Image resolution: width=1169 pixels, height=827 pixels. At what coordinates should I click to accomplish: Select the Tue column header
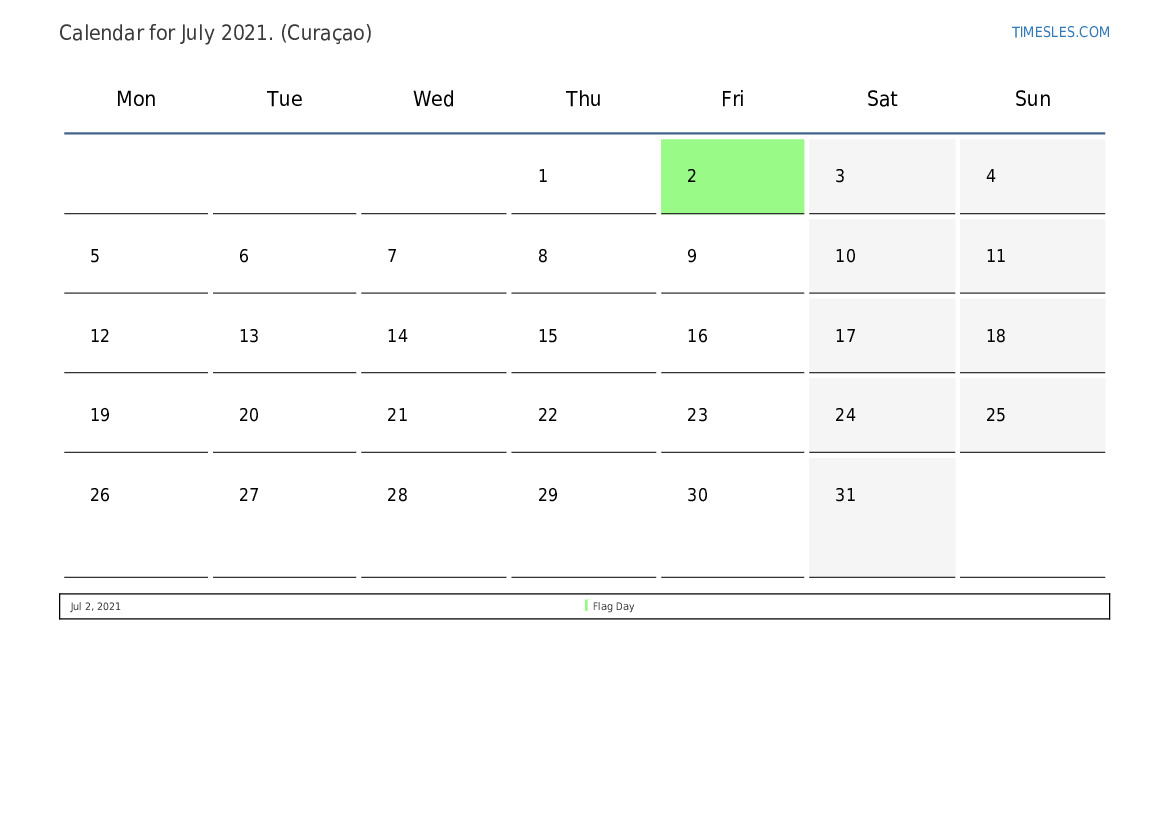point(284,98)
